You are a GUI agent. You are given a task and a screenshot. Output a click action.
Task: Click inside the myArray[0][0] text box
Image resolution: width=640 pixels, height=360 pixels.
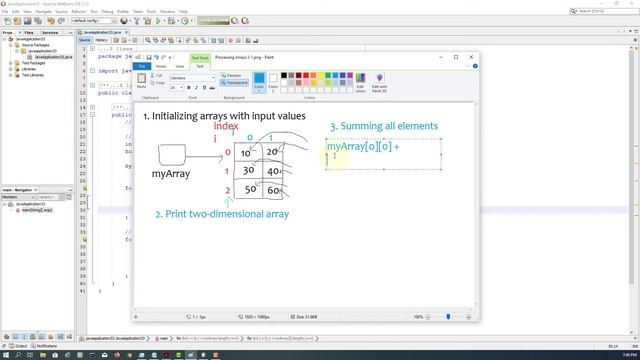(384, 154)
